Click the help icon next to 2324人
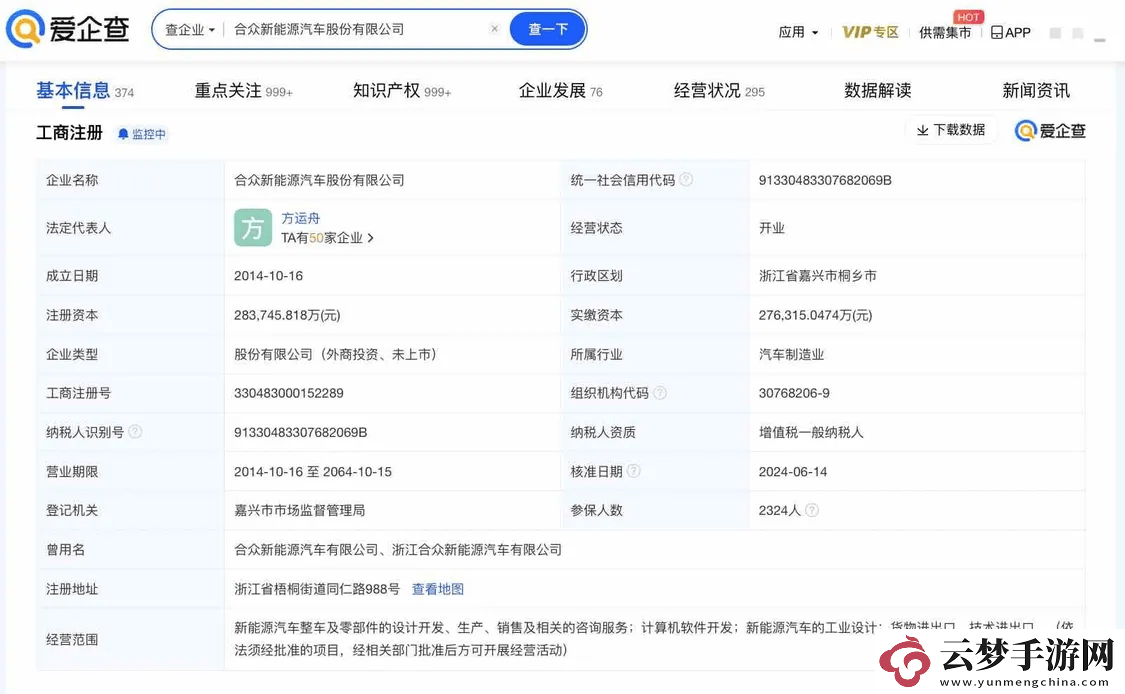Image resolution: width=1125 pixels, height=694 pixels. pos(811,510)
